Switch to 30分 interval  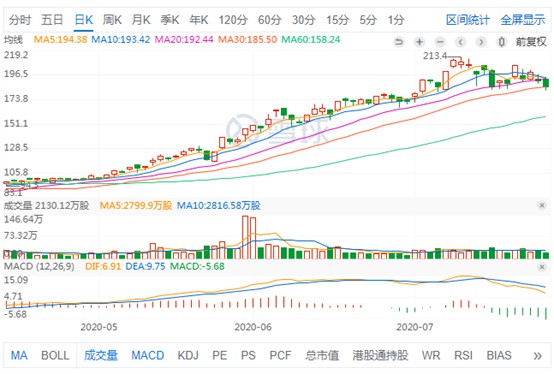point(303,20)
